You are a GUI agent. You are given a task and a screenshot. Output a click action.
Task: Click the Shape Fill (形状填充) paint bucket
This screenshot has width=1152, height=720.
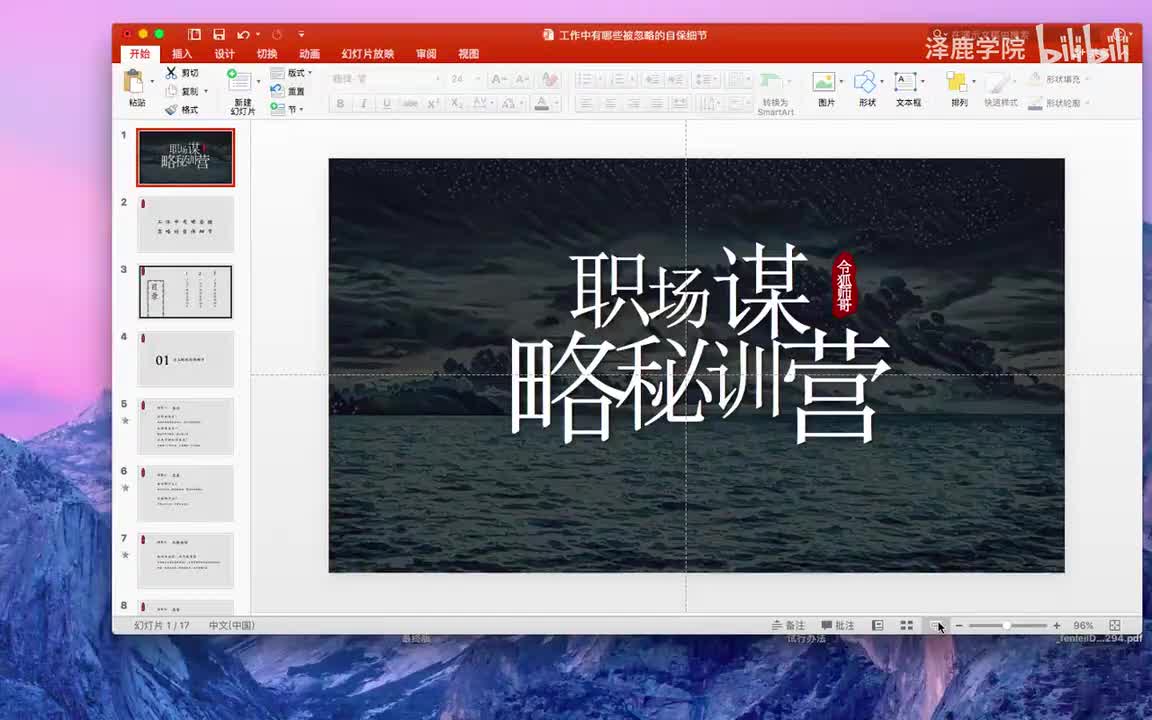[1035, 79]
